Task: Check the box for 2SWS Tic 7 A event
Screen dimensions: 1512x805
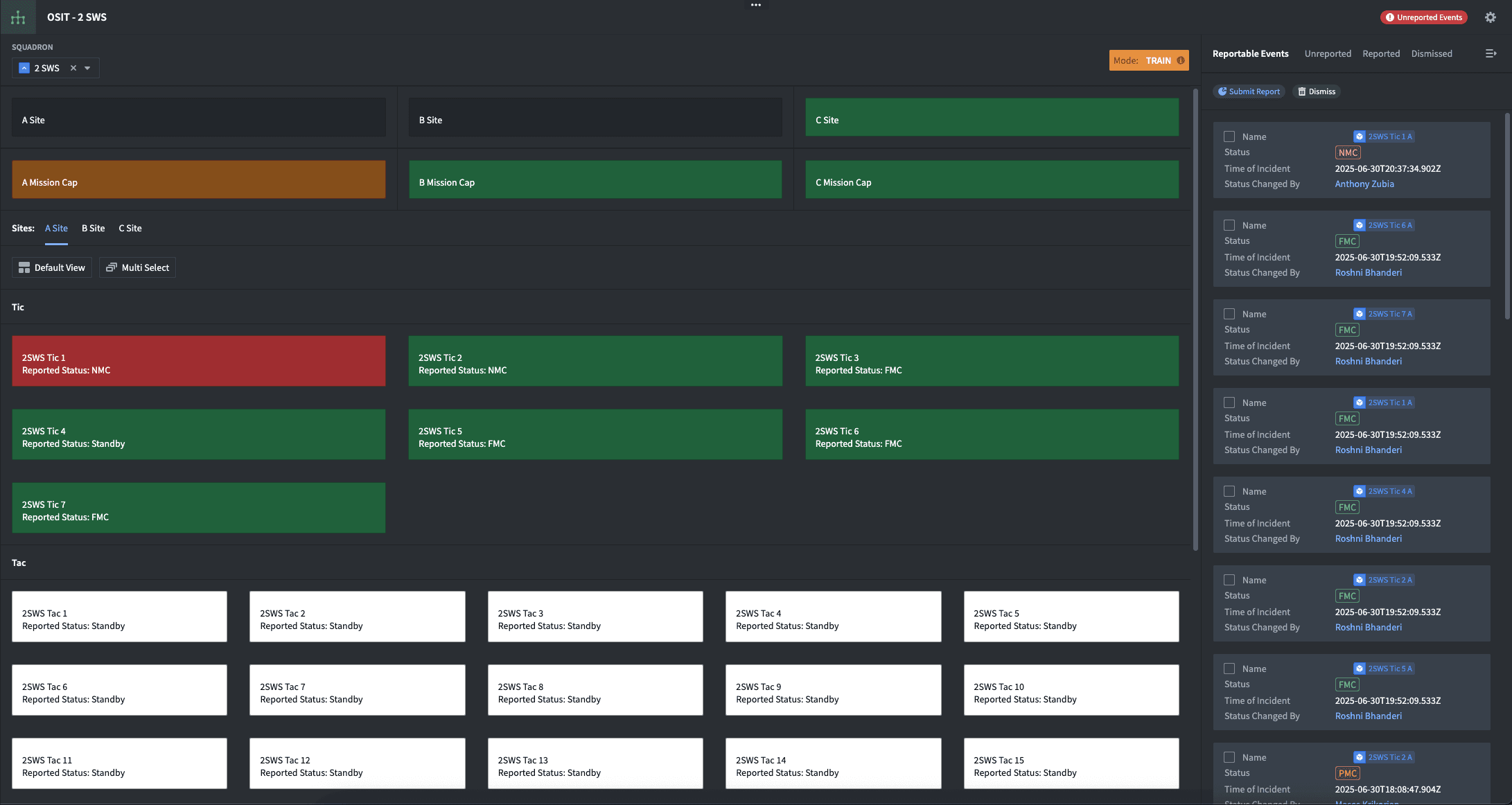Action: point(1229,314)
